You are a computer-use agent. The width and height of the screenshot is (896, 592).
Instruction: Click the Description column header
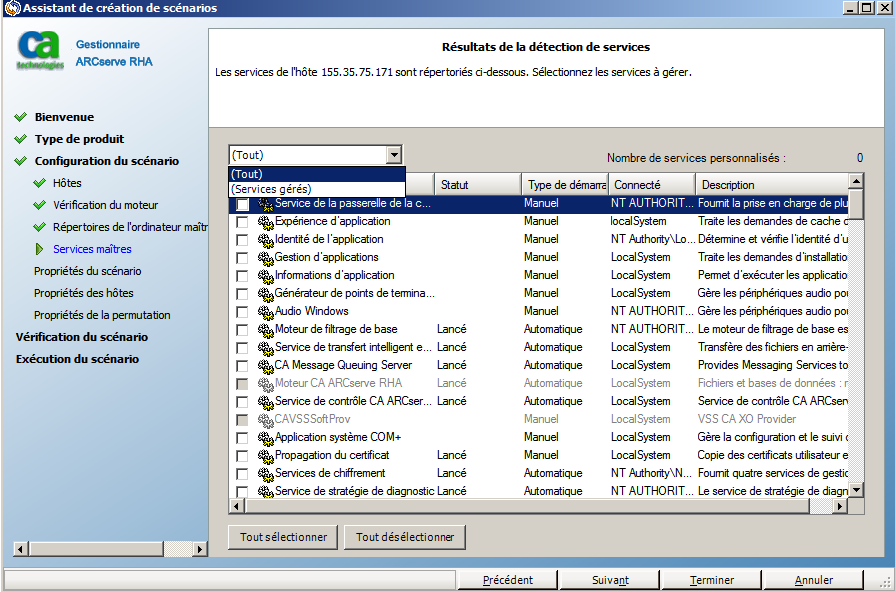(770, 185)
